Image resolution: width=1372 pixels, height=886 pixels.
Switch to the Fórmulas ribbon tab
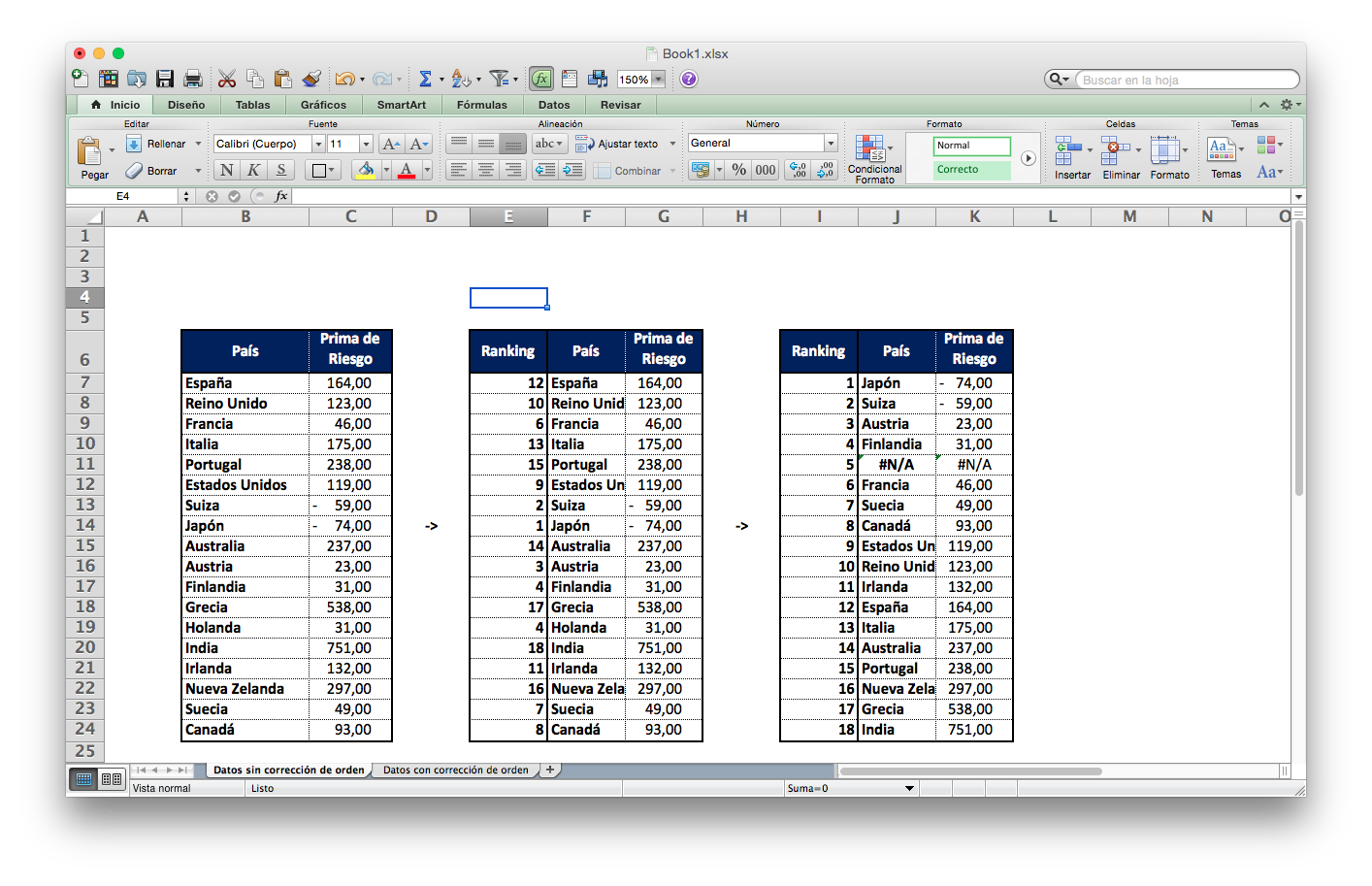(482, 105)
